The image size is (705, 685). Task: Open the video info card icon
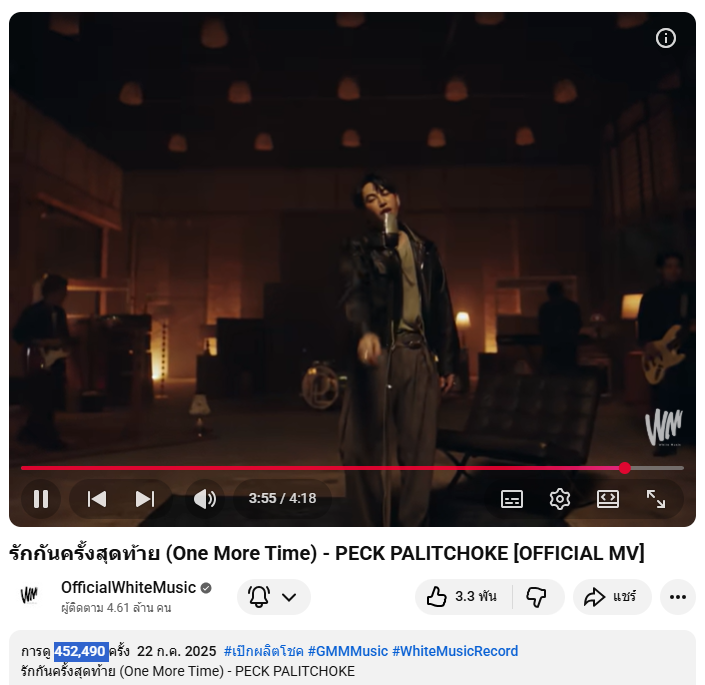pyautogui.click(x=665, y=38)
